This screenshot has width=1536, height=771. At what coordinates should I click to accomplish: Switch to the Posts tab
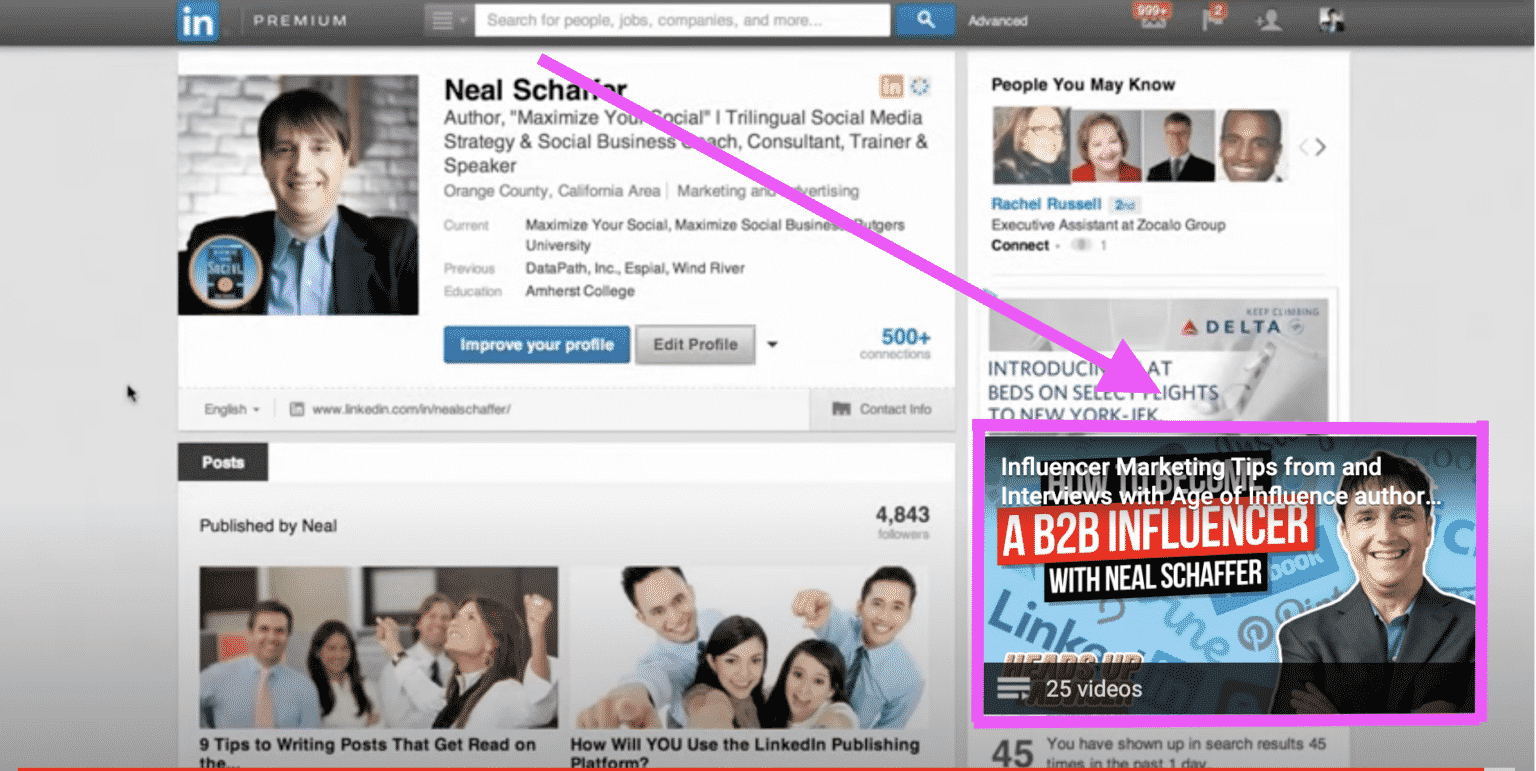(222, 462)
